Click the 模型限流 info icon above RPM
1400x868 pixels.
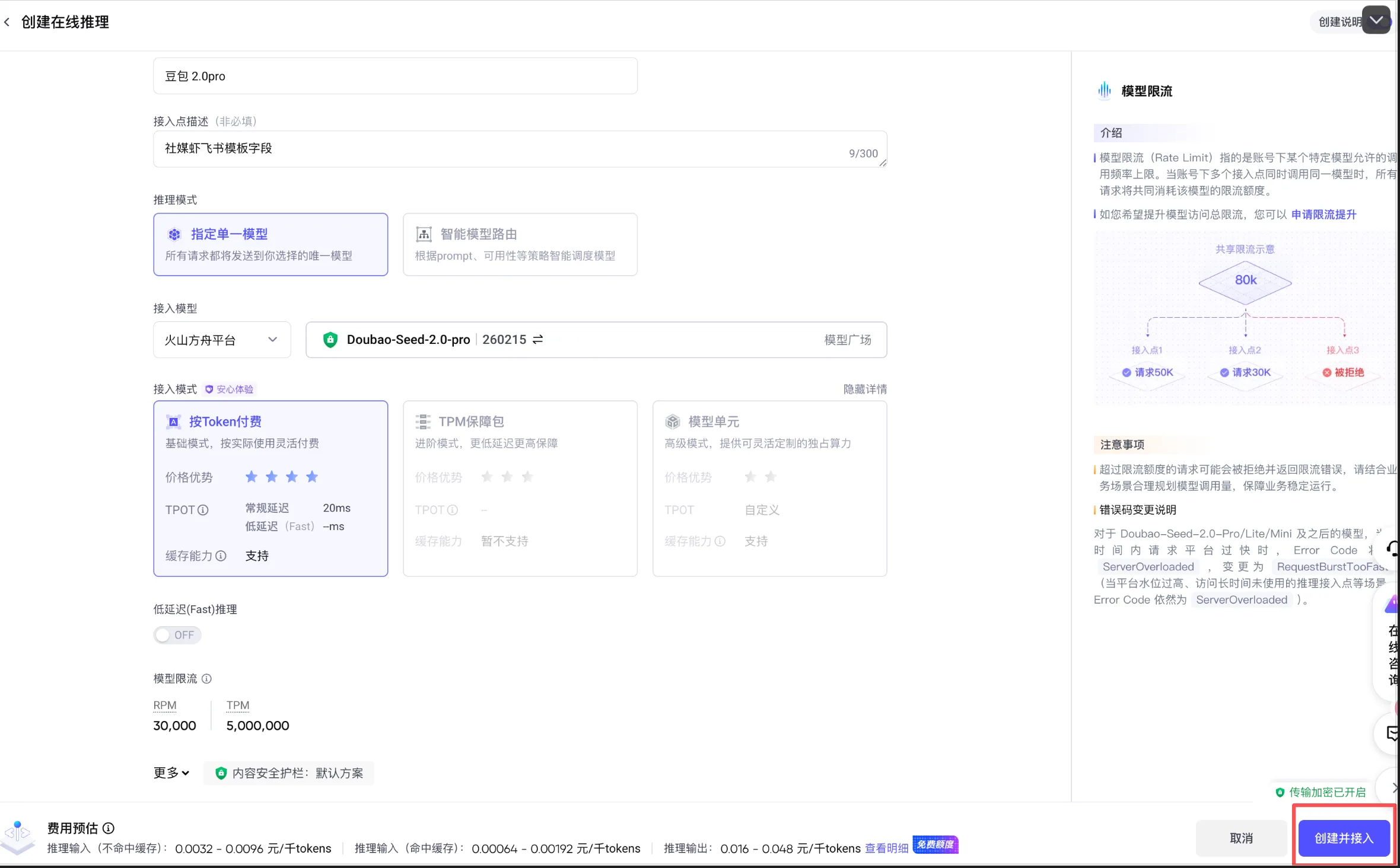(x=206, y=679)
